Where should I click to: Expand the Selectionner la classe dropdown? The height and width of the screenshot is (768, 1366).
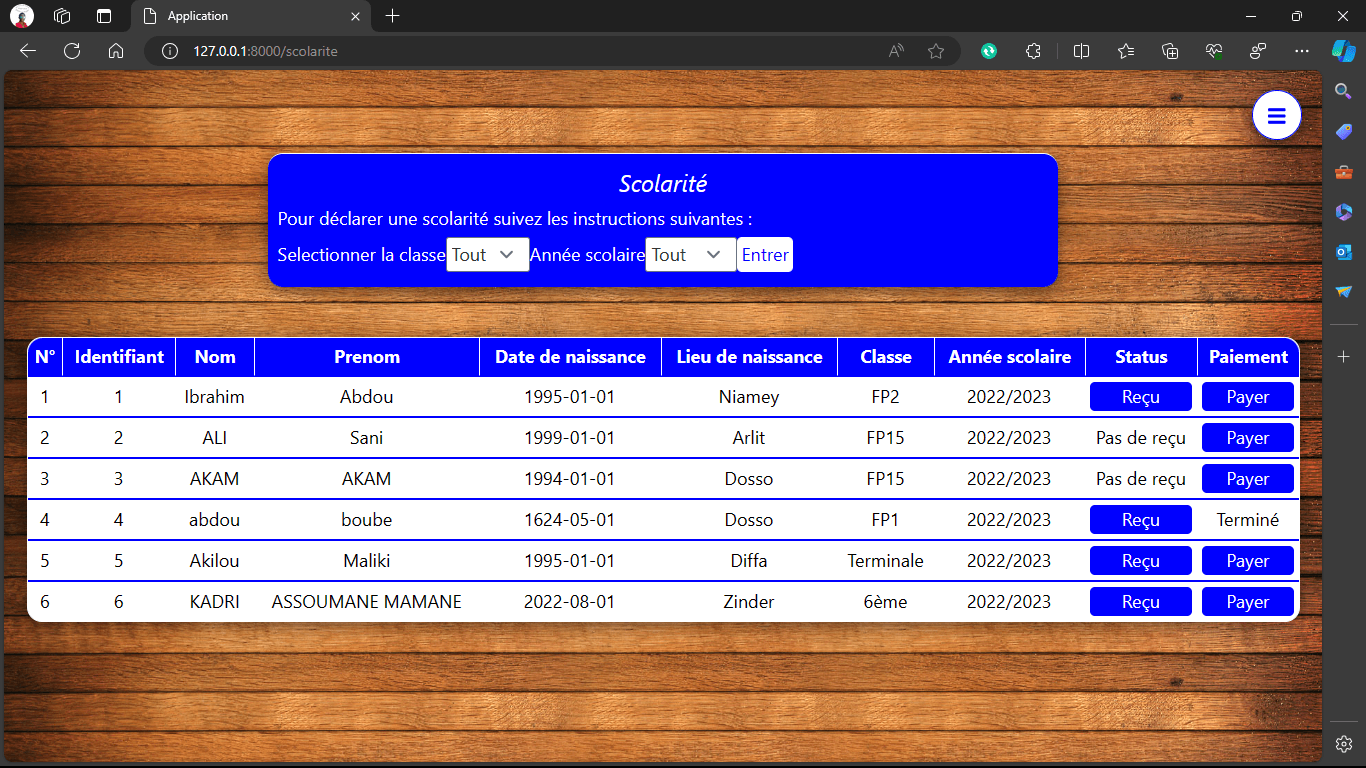point(488,255)
